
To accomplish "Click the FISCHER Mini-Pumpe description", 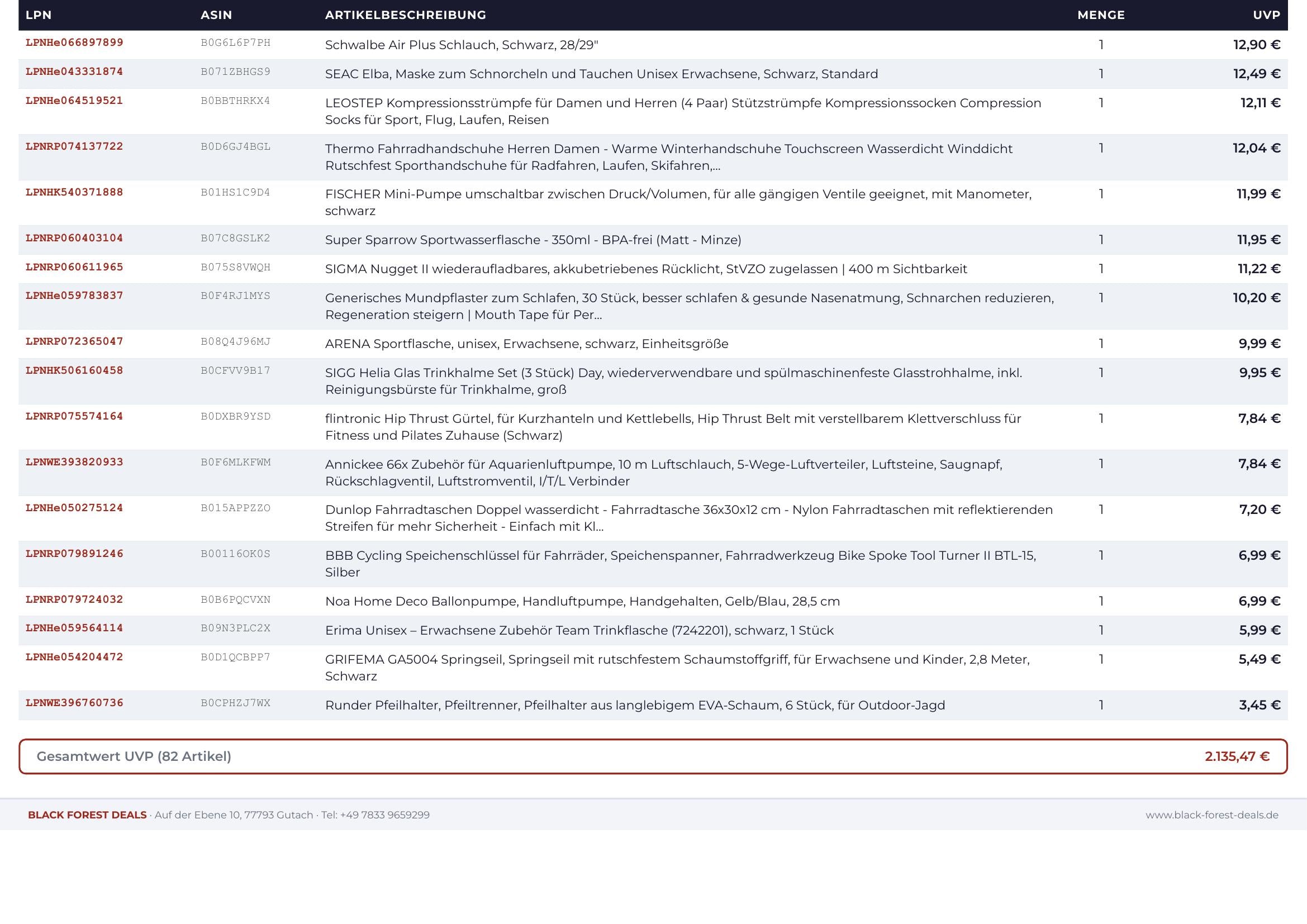I will click(x=678, y=203).
